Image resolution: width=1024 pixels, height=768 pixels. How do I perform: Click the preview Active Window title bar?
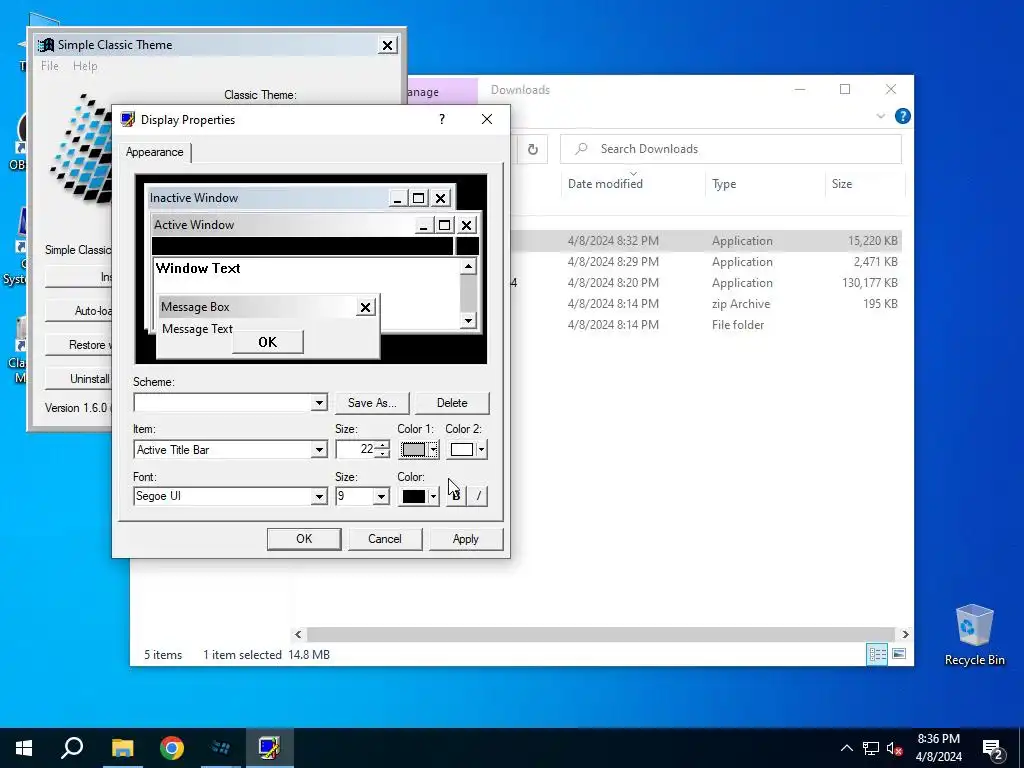tap(283, 225)
